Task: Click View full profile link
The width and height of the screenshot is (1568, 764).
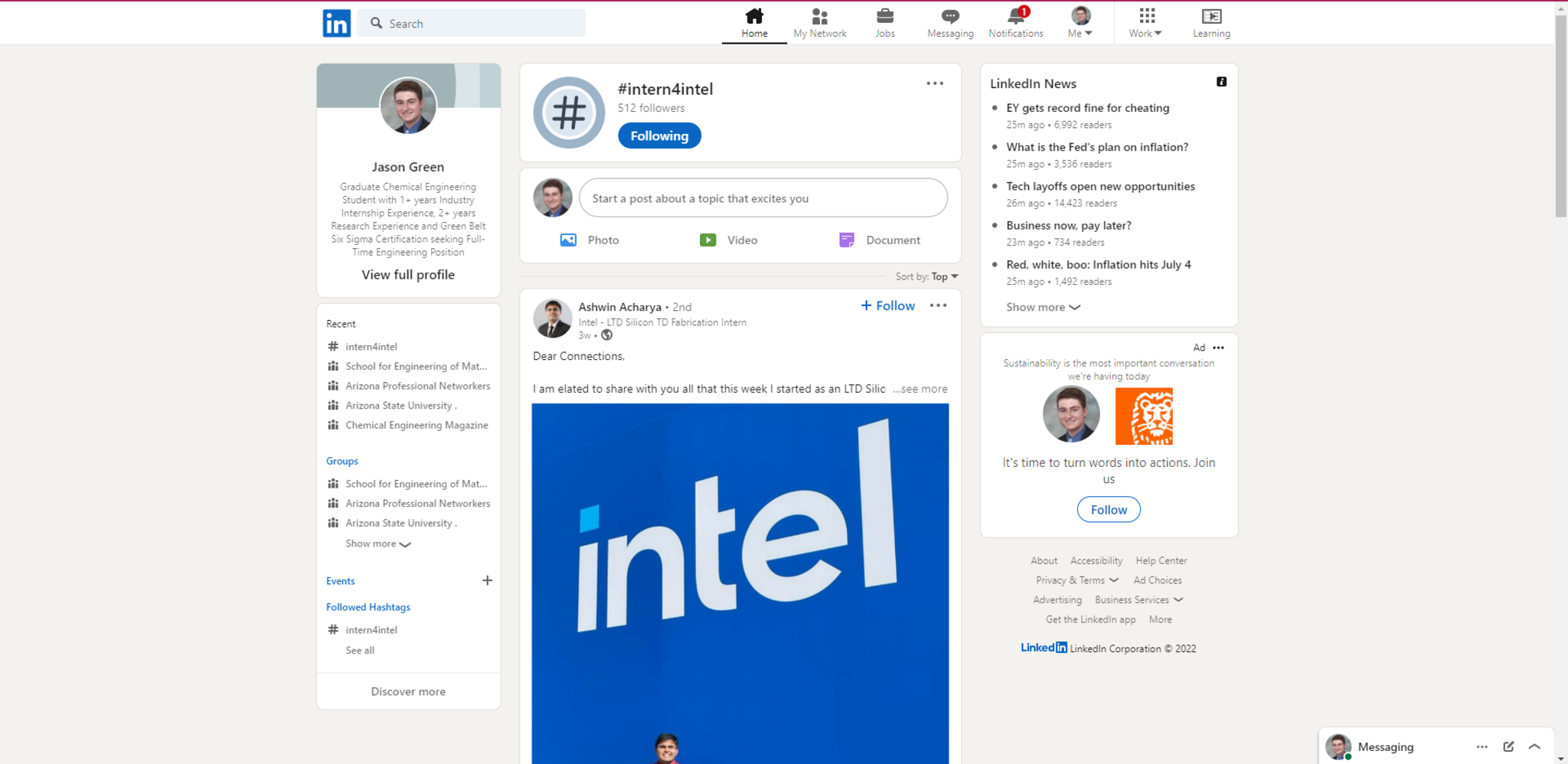Action: [408, 274]
